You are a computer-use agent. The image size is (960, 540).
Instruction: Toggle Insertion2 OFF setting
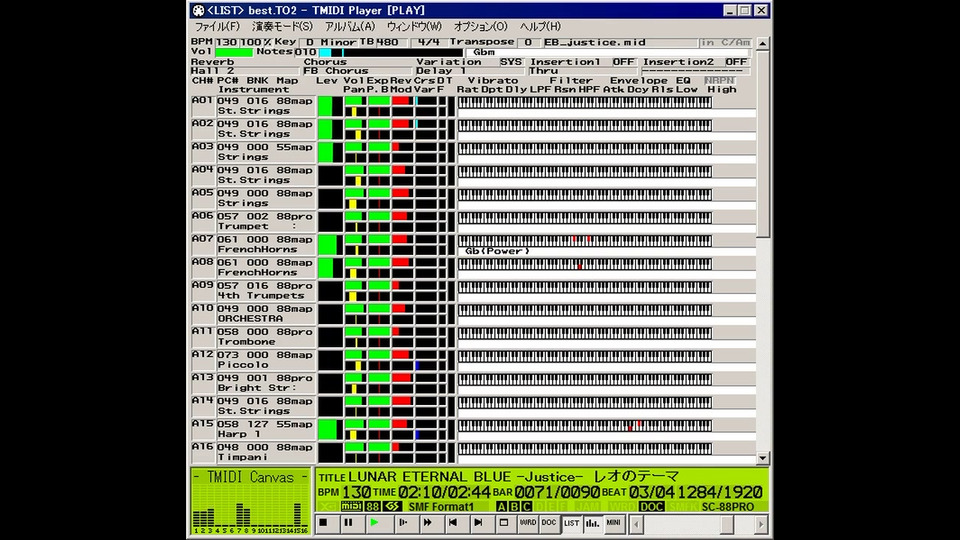point(736,62)
